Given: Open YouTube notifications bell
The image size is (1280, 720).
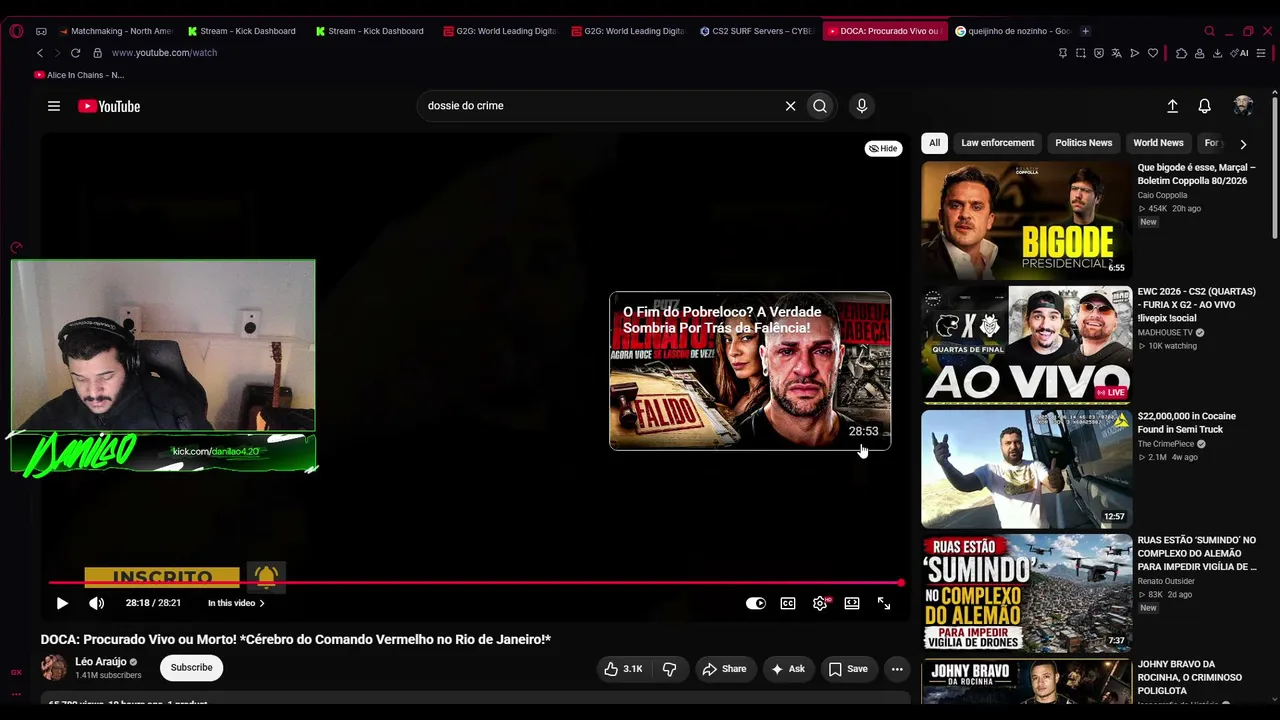Looking at the screenshot, I should (1205, 106).
